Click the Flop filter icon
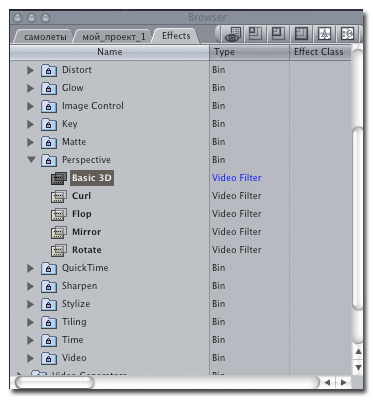This screenshot has height=402, width=373. [x=59, y=214]
